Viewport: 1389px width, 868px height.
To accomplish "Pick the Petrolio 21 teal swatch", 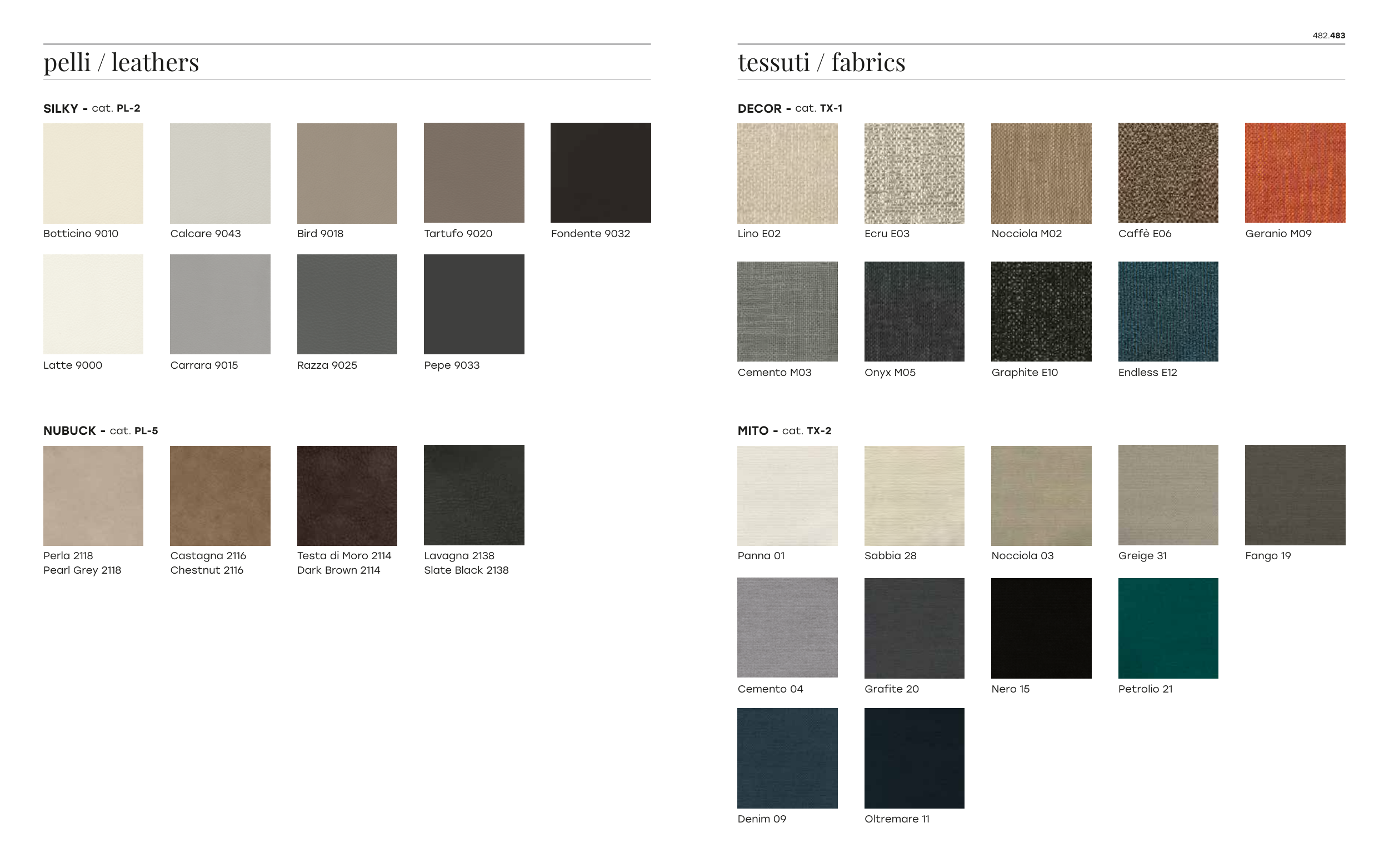I will pyautogui.click(x=1167, y=628).
